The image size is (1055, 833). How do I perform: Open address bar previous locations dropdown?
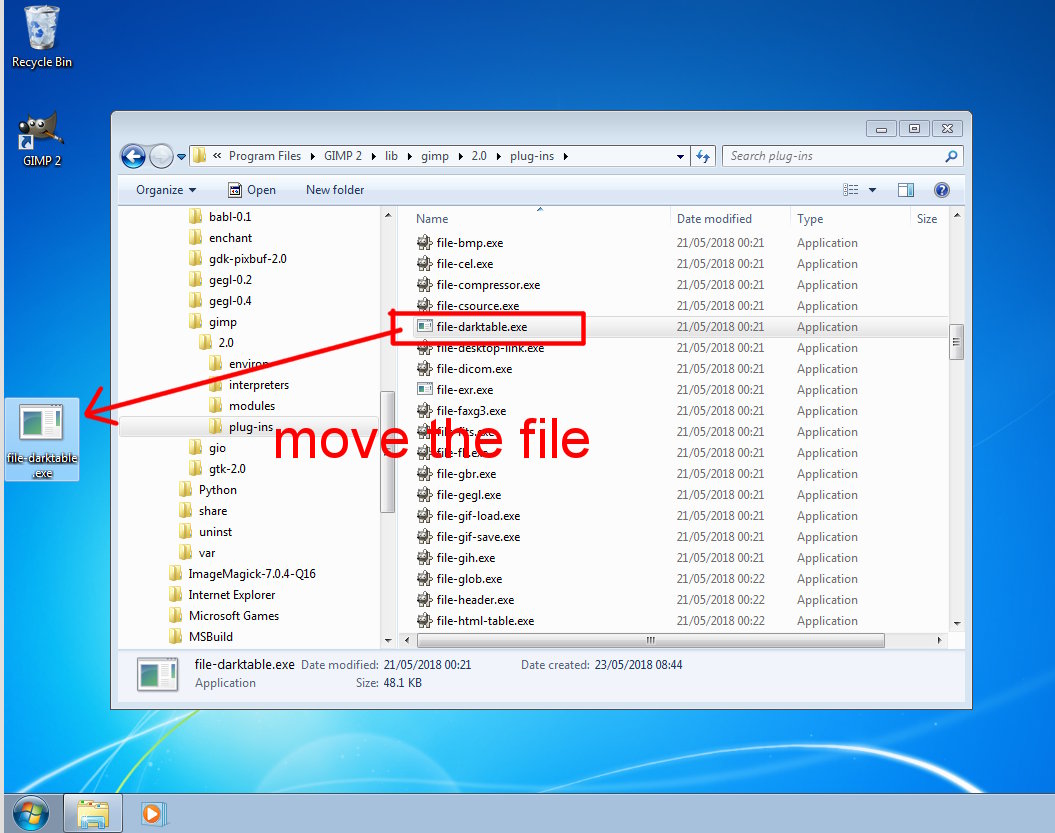tap(681, 157)
